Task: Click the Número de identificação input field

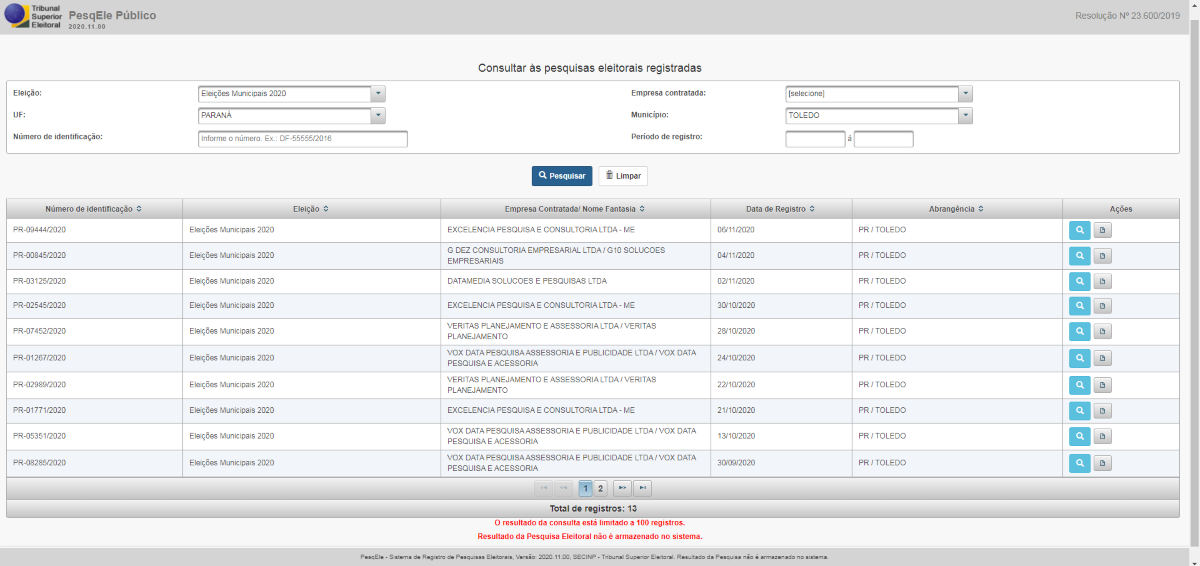Action: click(303, 139)
